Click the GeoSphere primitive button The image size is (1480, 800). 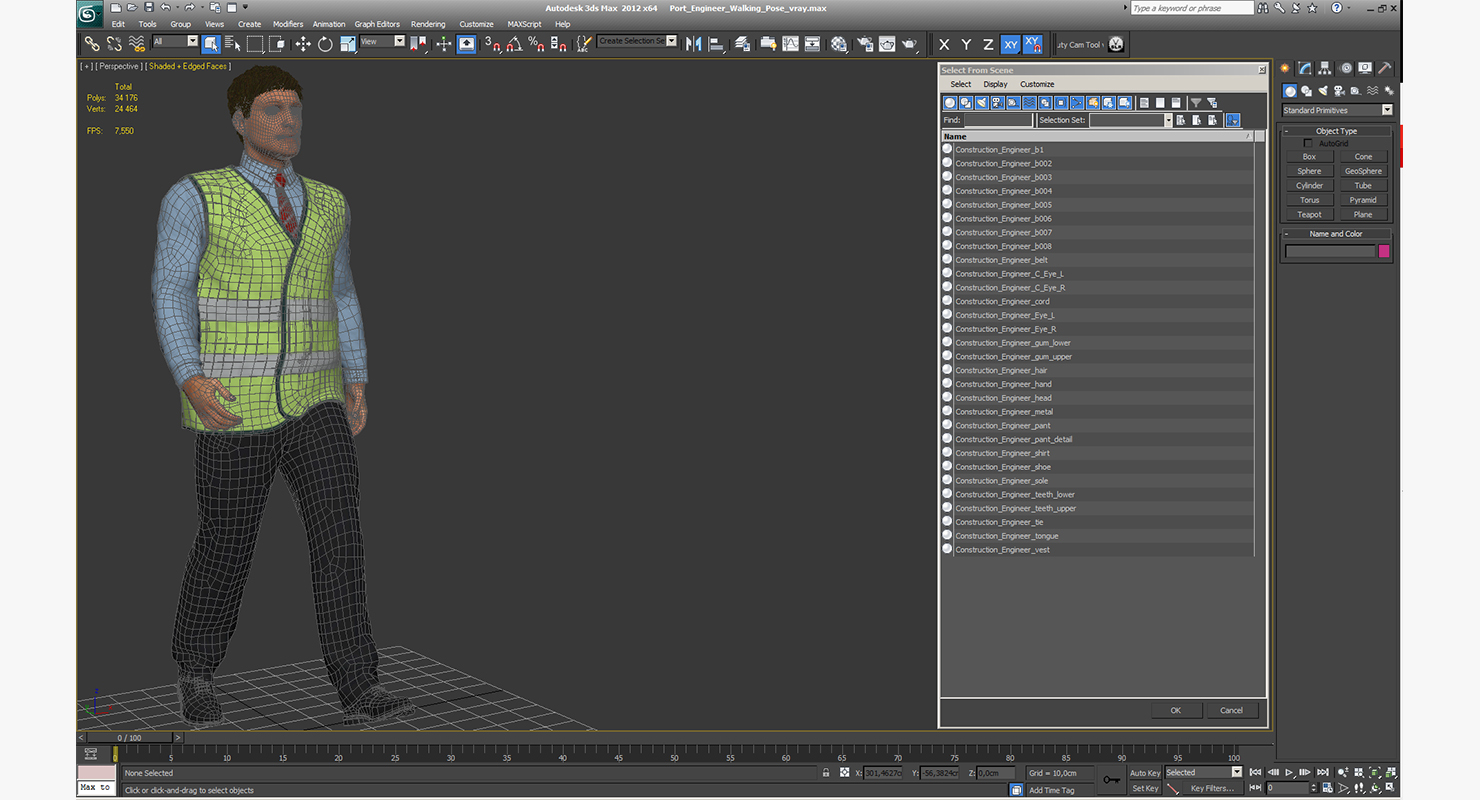[1363, 171]
